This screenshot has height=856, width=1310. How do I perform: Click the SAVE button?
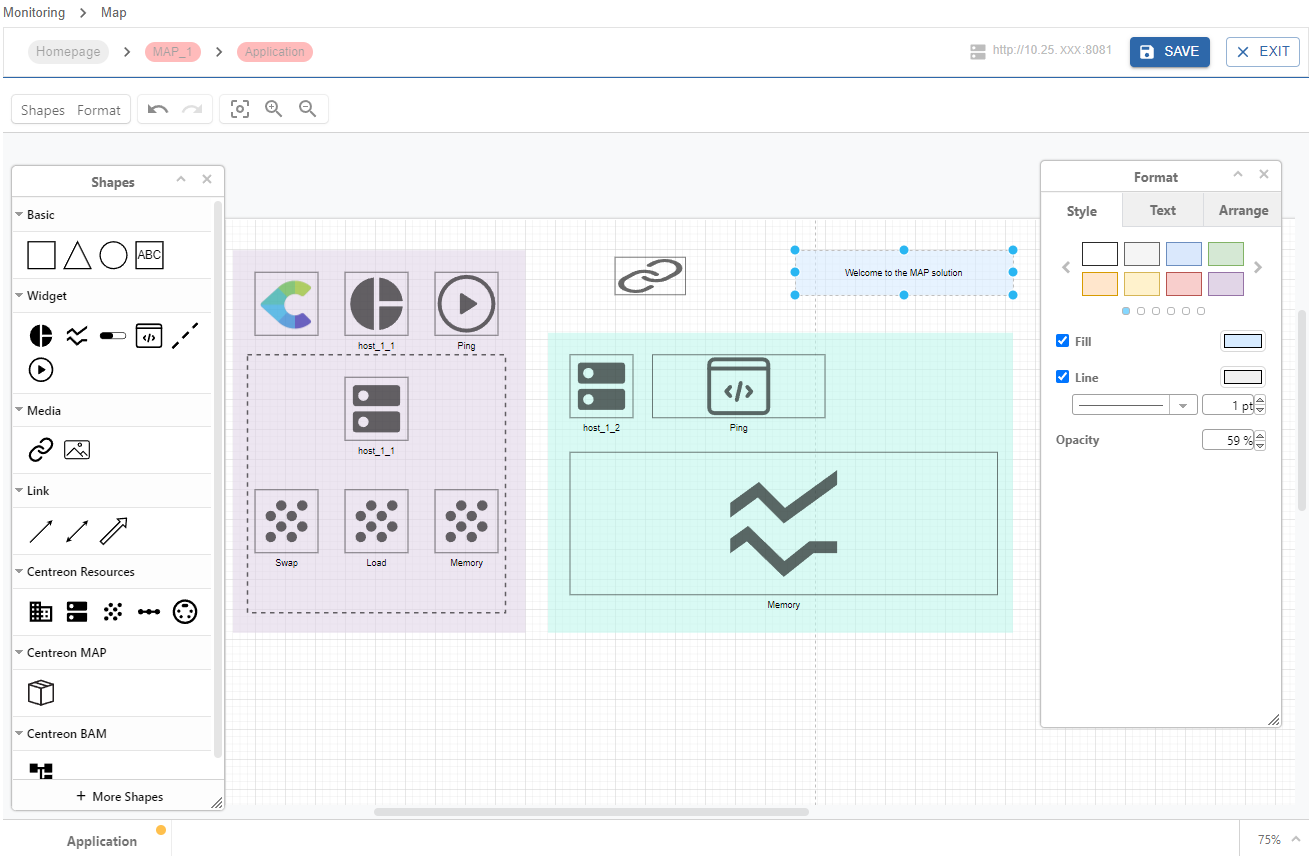(x=1169, y=52)
